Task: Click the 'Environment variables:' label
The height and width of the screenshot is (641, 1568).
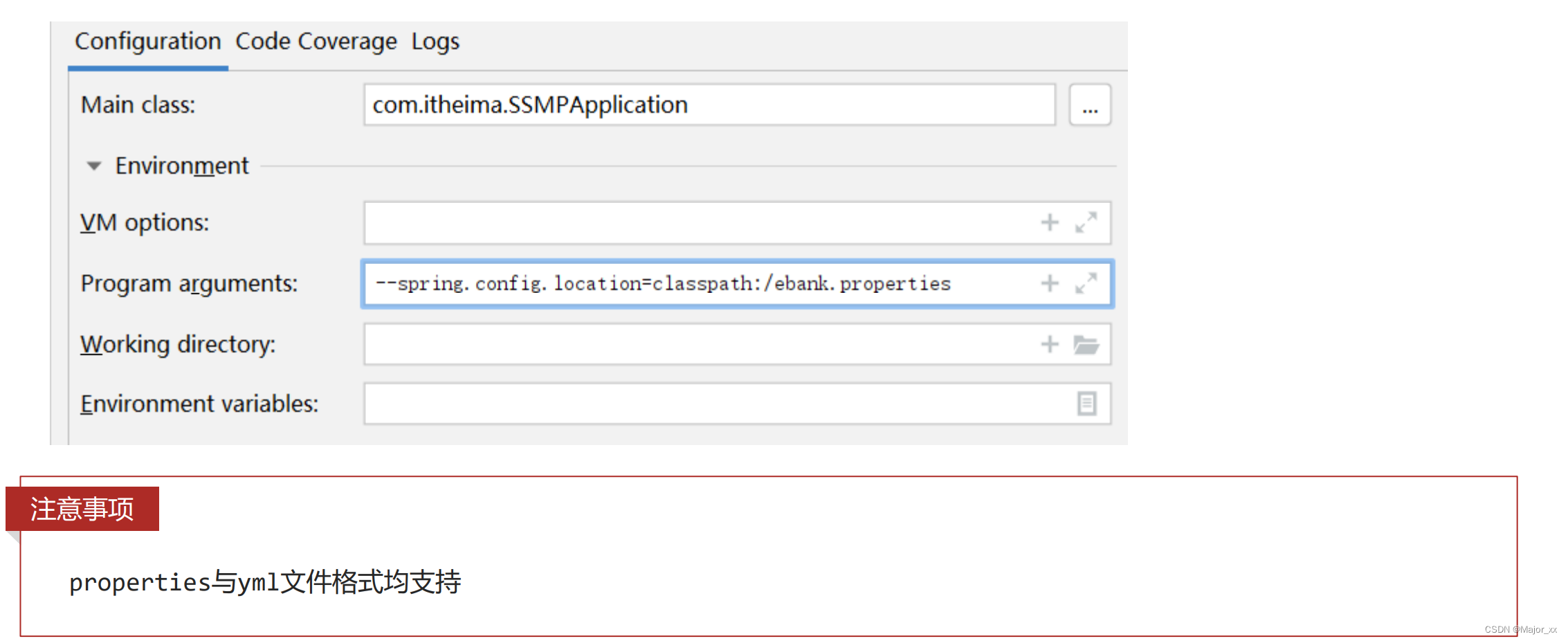Action: 199,404
